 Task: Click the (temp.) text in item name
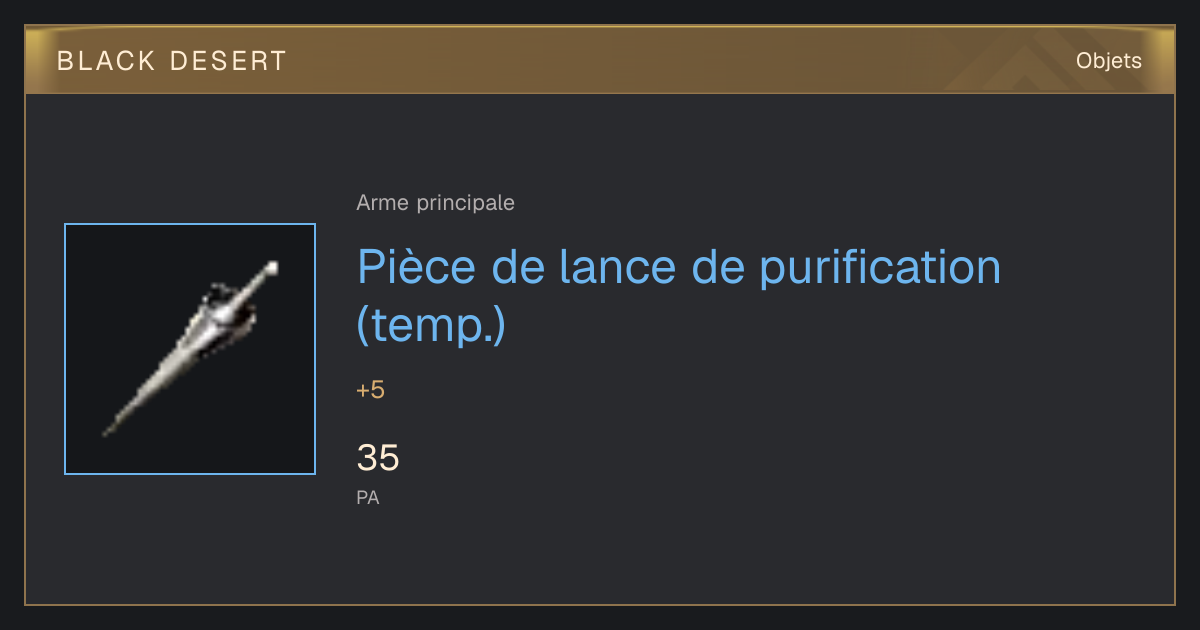pos(431,326)
